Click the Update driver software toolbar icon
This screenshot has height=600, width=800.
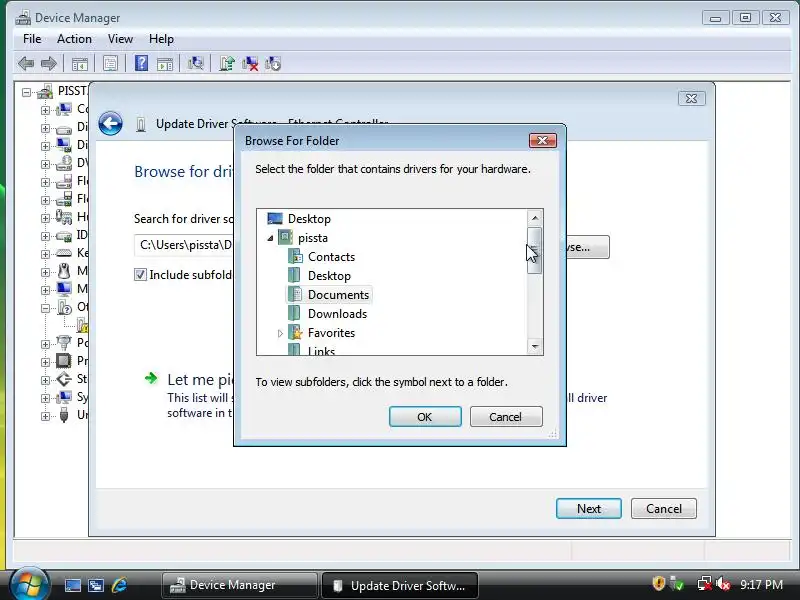[x=227, y=63]
